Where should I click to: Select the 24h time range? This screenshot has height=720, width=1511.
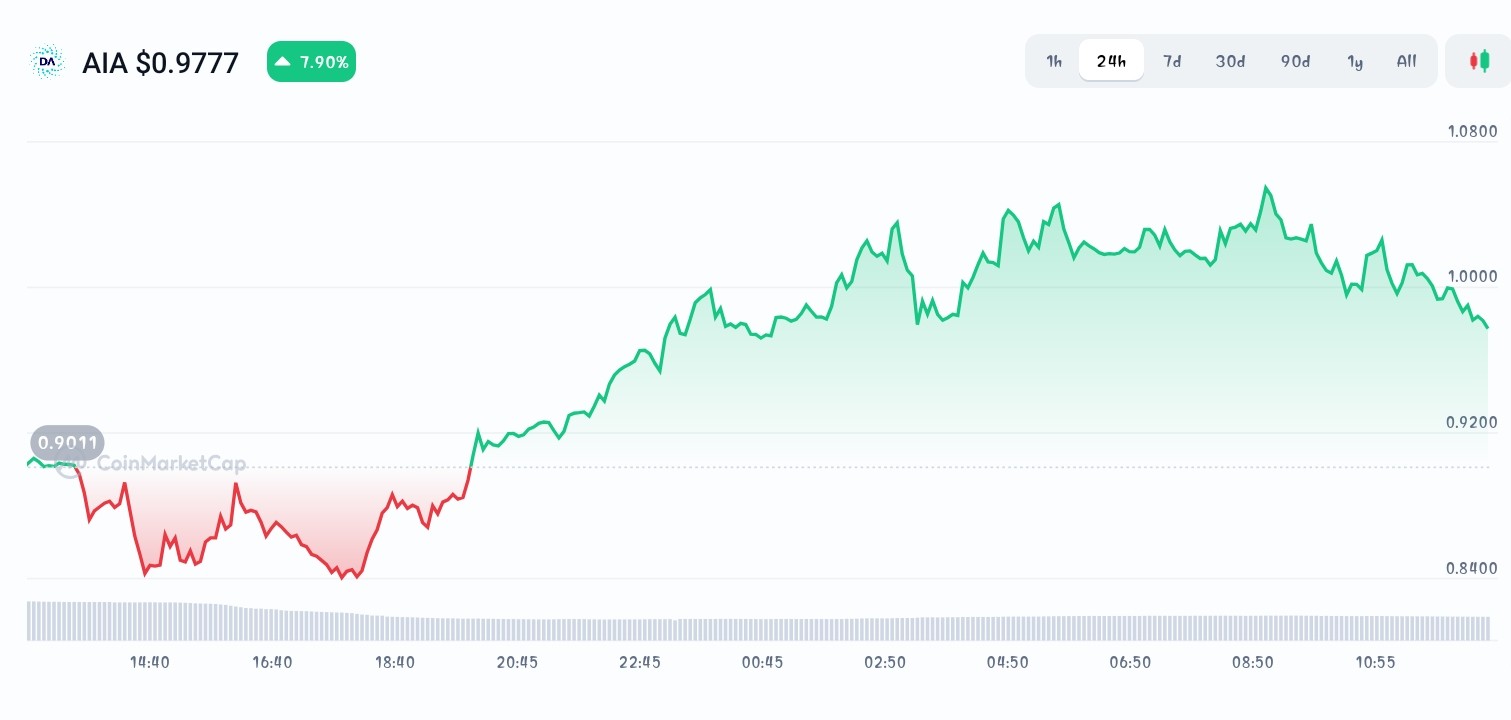(x=1110, y=60)
